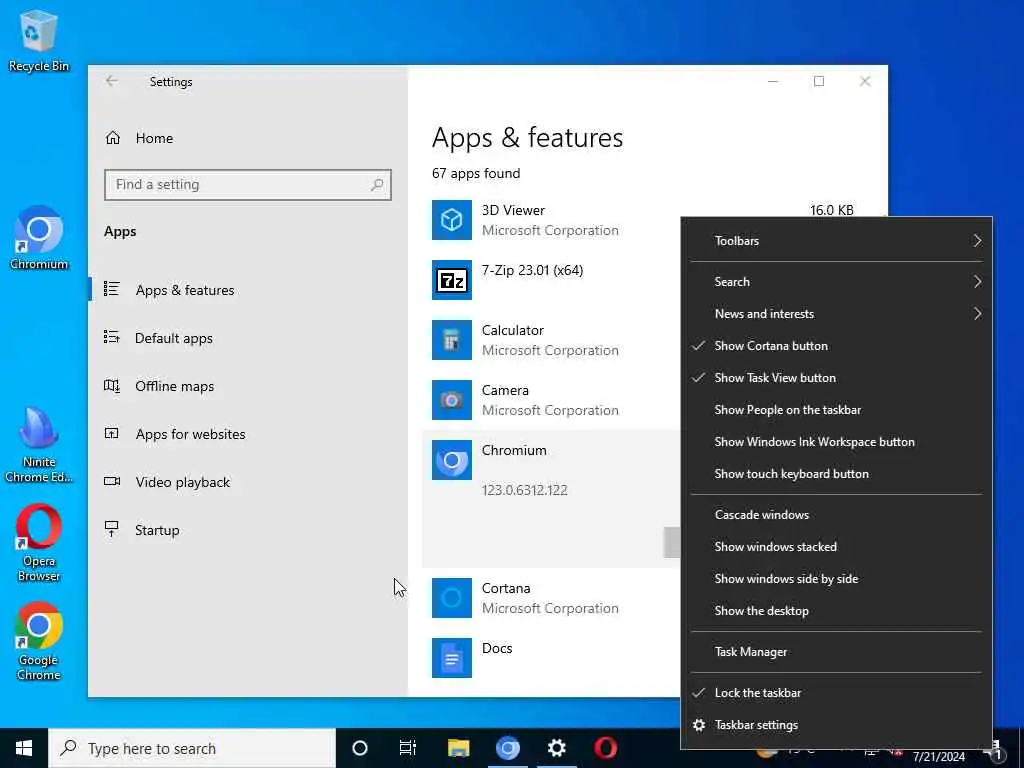Select the Cortana entry name in list
1024x768 pixels.
click(506, 588)
